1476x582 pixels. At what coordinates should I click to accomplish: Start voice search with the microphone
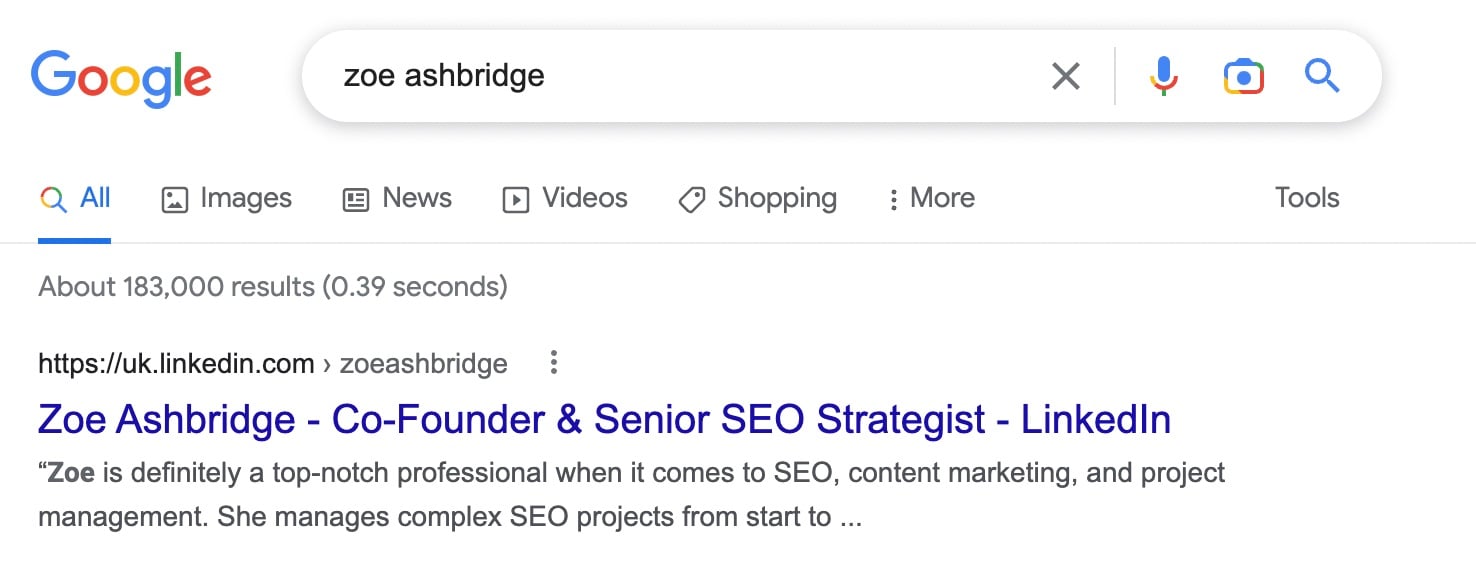pos(1162,76)
